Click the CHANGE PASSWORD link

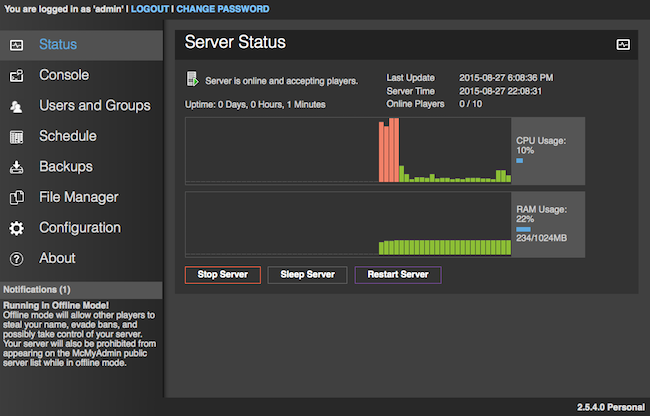[x=222, y=9]
